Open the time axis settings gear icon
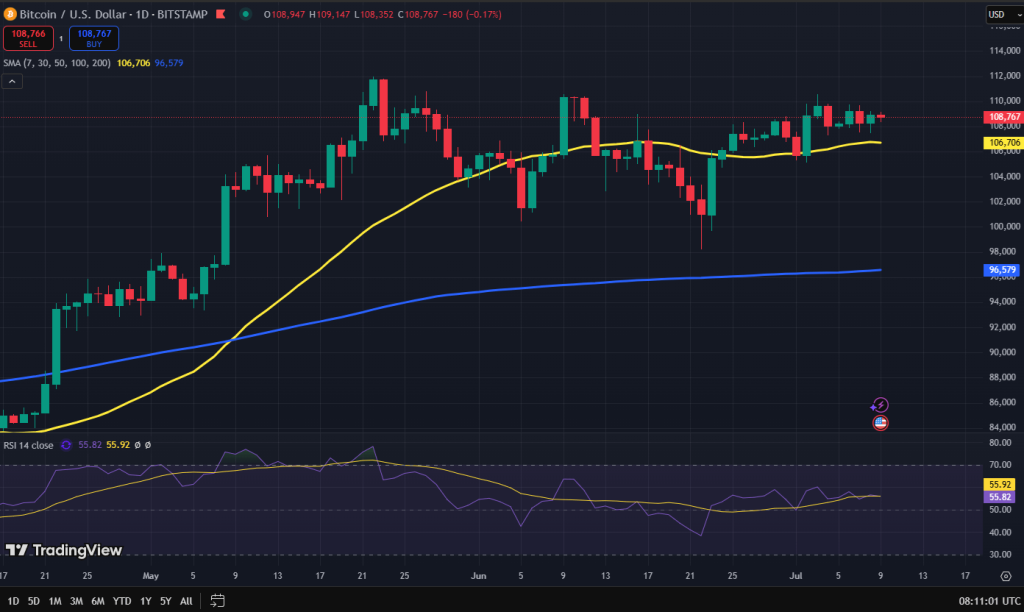Screen dimensions: 1024x612 (1006, 576)
